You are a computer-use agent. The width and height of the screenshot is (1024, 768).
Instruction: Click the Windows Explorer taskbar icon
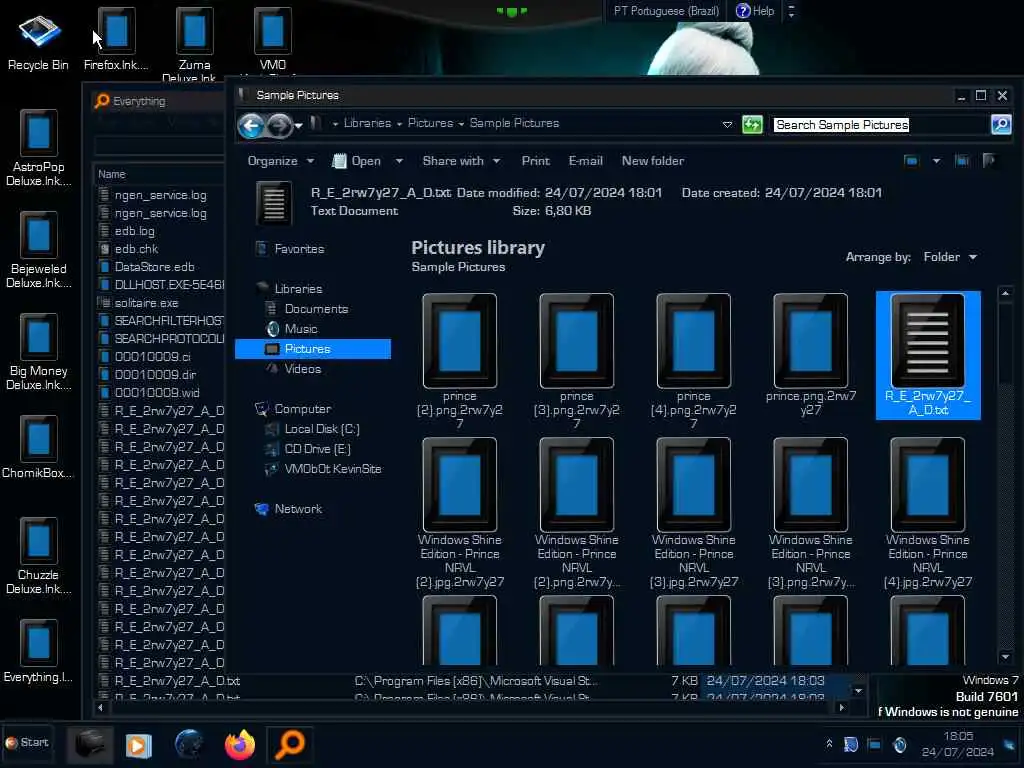coord(89,744)
